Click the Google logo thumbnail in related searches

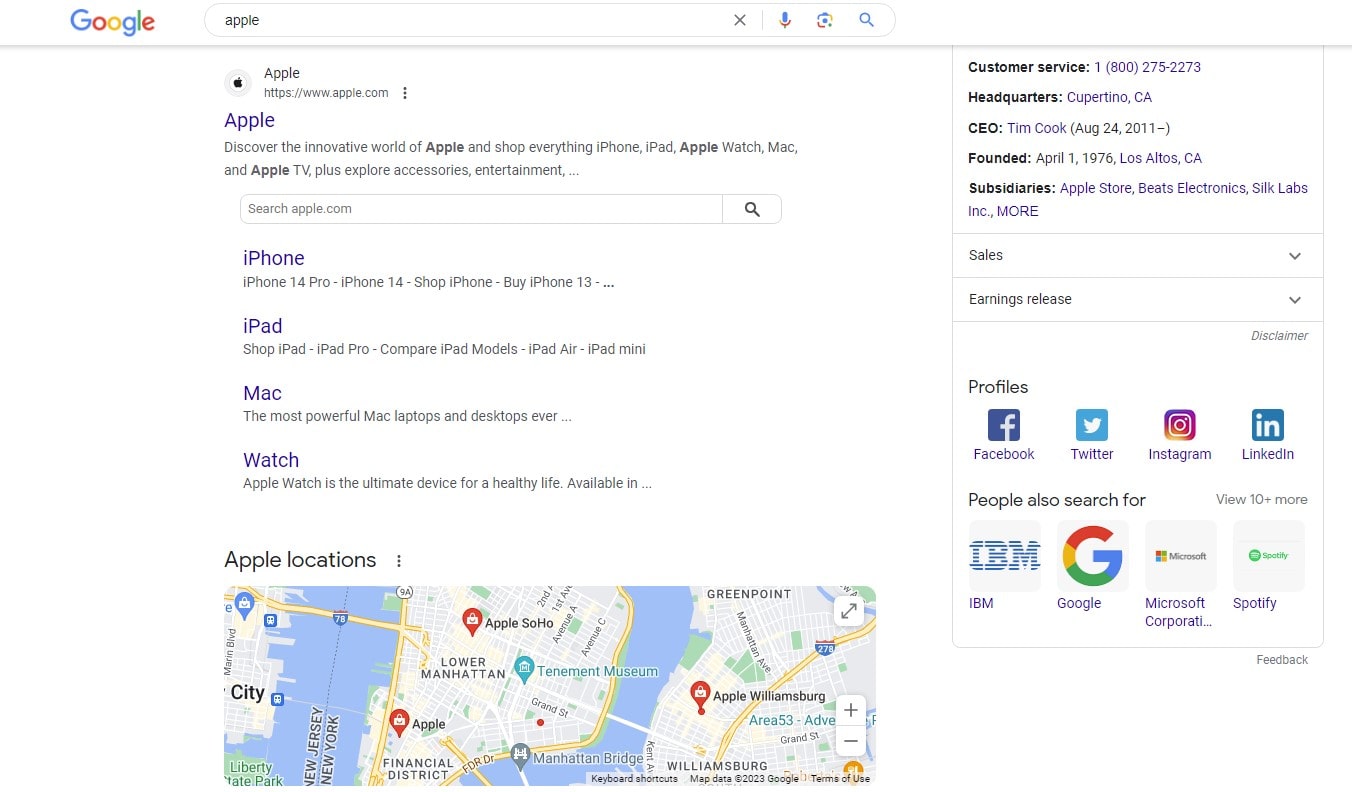[1093, 556]
